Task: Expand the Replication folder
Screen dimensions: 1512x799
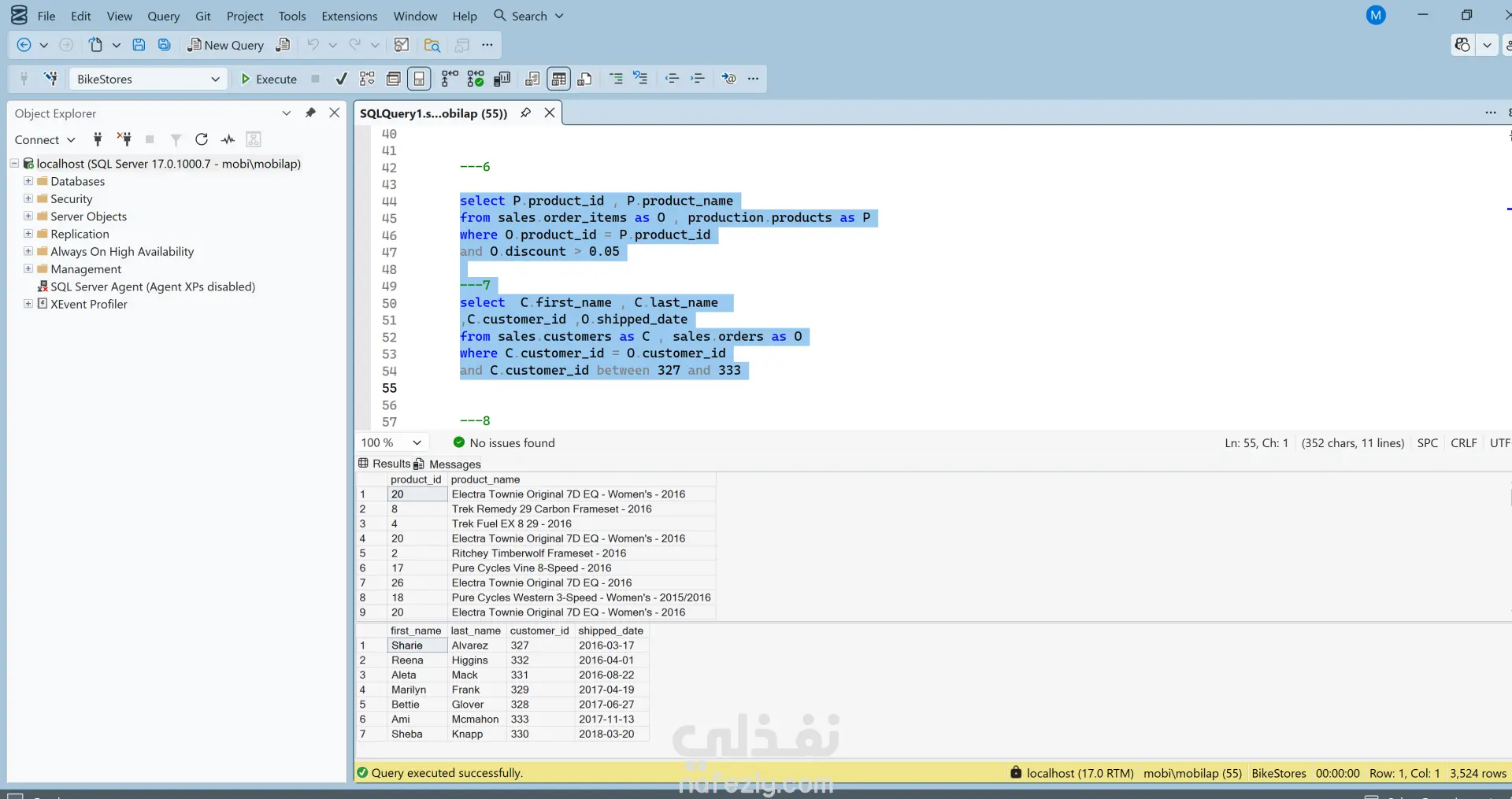Action: (x=28, y=234)
